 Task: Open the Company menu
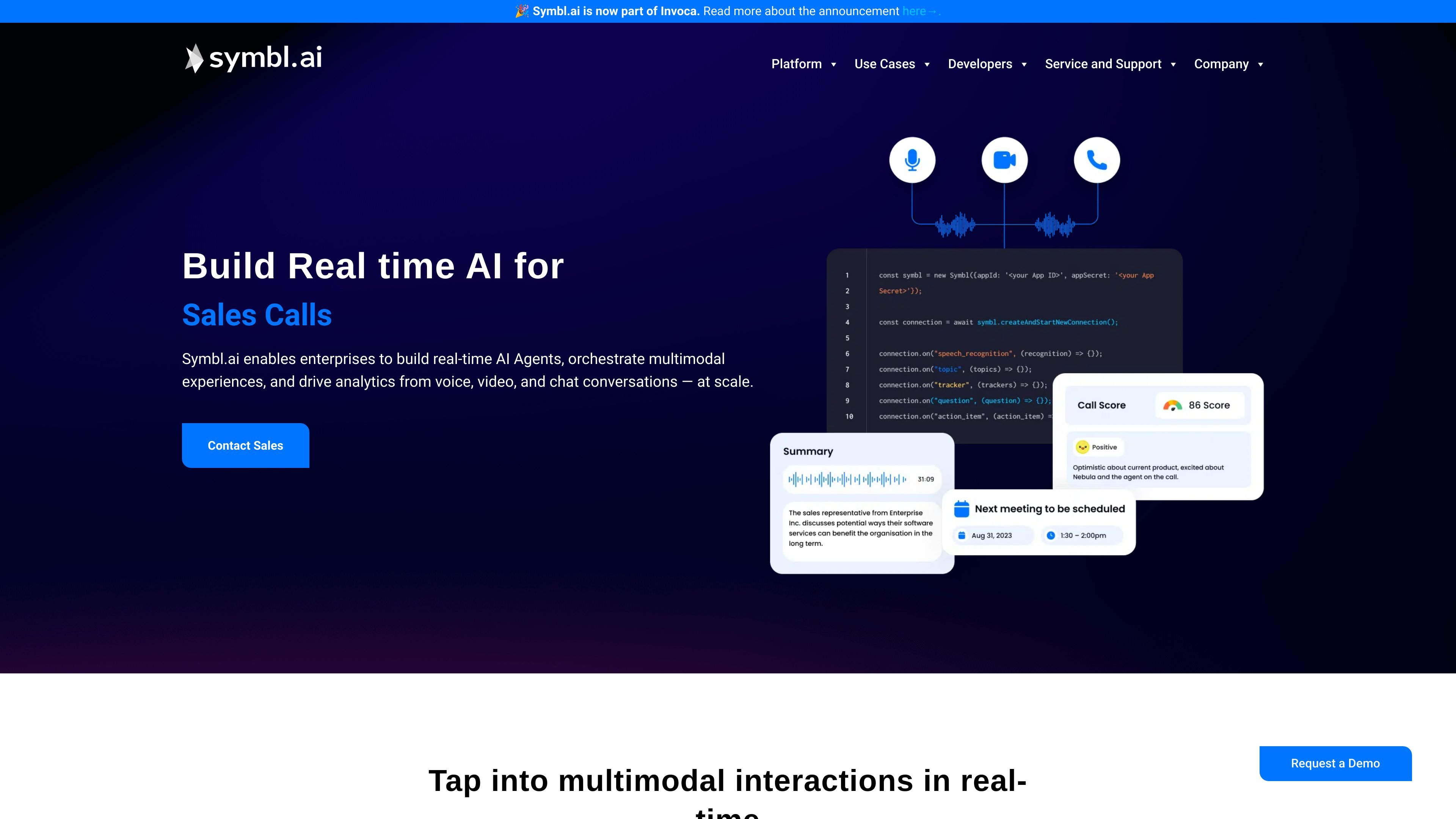coord(1221,64)
